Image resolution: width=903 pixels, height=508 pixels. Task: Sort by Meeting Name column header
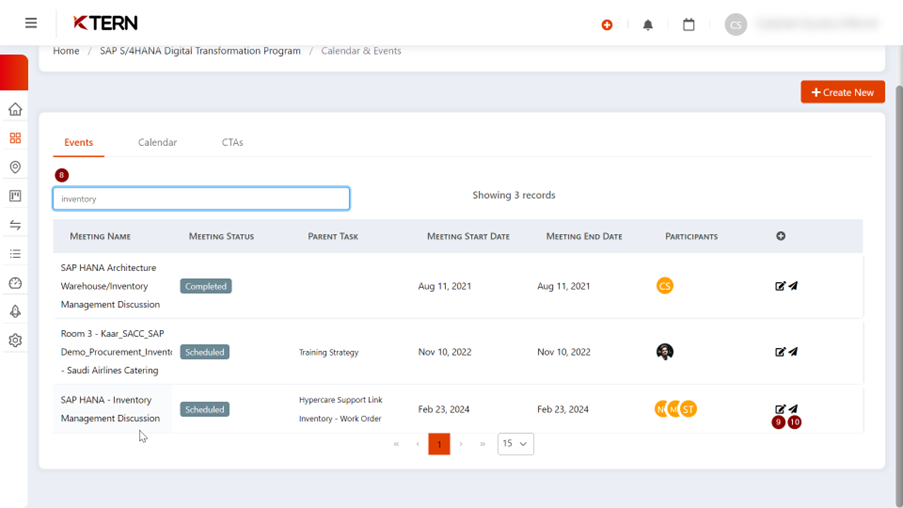tap(100, 236)
